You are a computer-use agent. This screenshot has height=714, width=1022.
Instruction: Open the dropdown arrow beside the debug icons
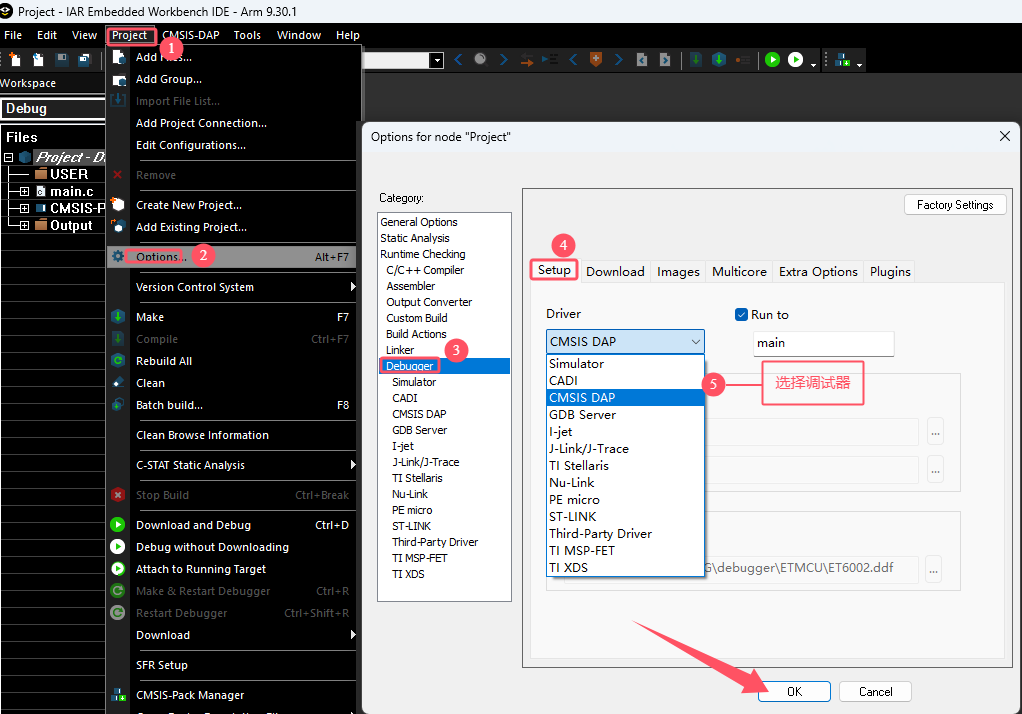[x=813, y=65]
